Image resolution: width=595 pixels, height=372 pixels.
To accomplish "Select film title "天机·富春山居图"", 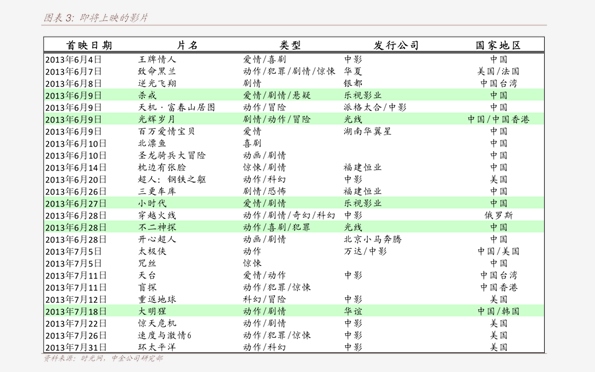I will point(176,107).
